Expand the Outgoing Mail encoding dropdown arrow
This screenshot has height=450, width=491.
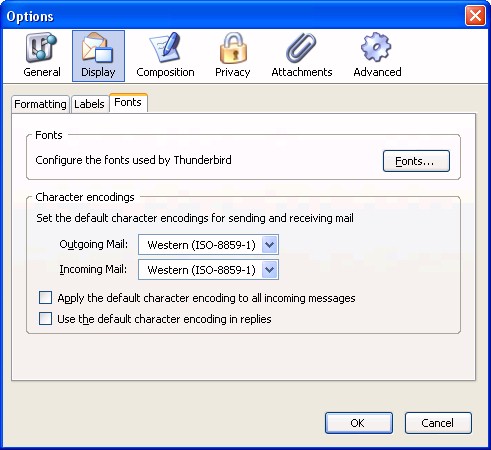pyautogui.click(x=269, y=245)
